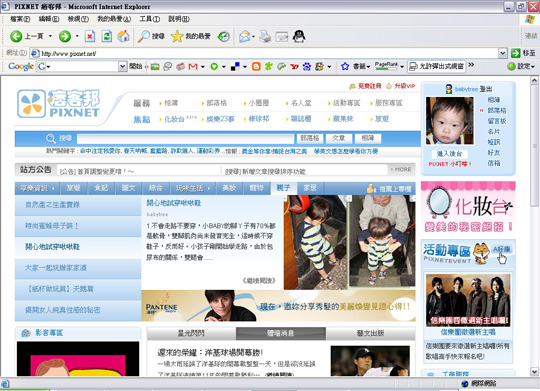540x391 pixels.
Task: Switch to the 親子 category tab
Action: (x=283, y=188)
